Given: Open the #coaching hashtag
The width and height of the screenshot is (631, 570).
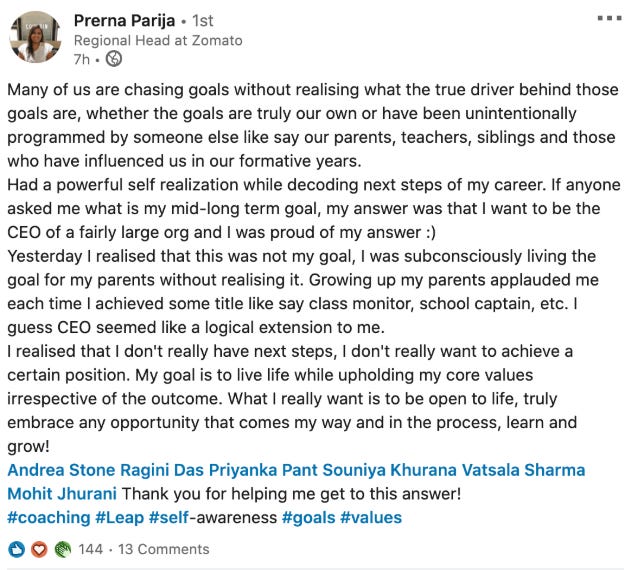Looking at the screenshot, I should 49,517.
